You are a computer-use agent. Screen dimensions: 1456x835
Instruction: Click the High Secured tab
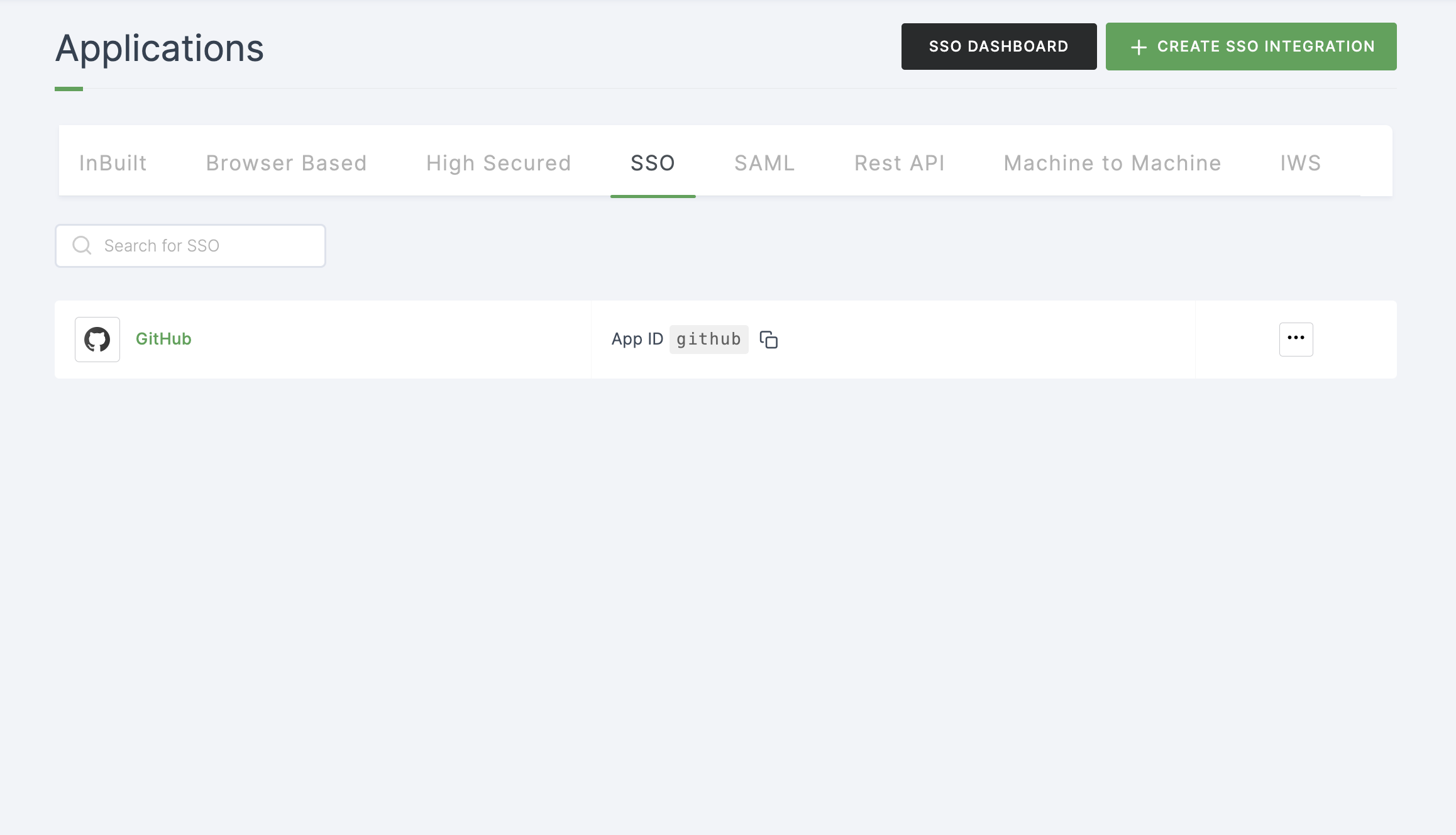pyautogui.click(x=498, y=162)
